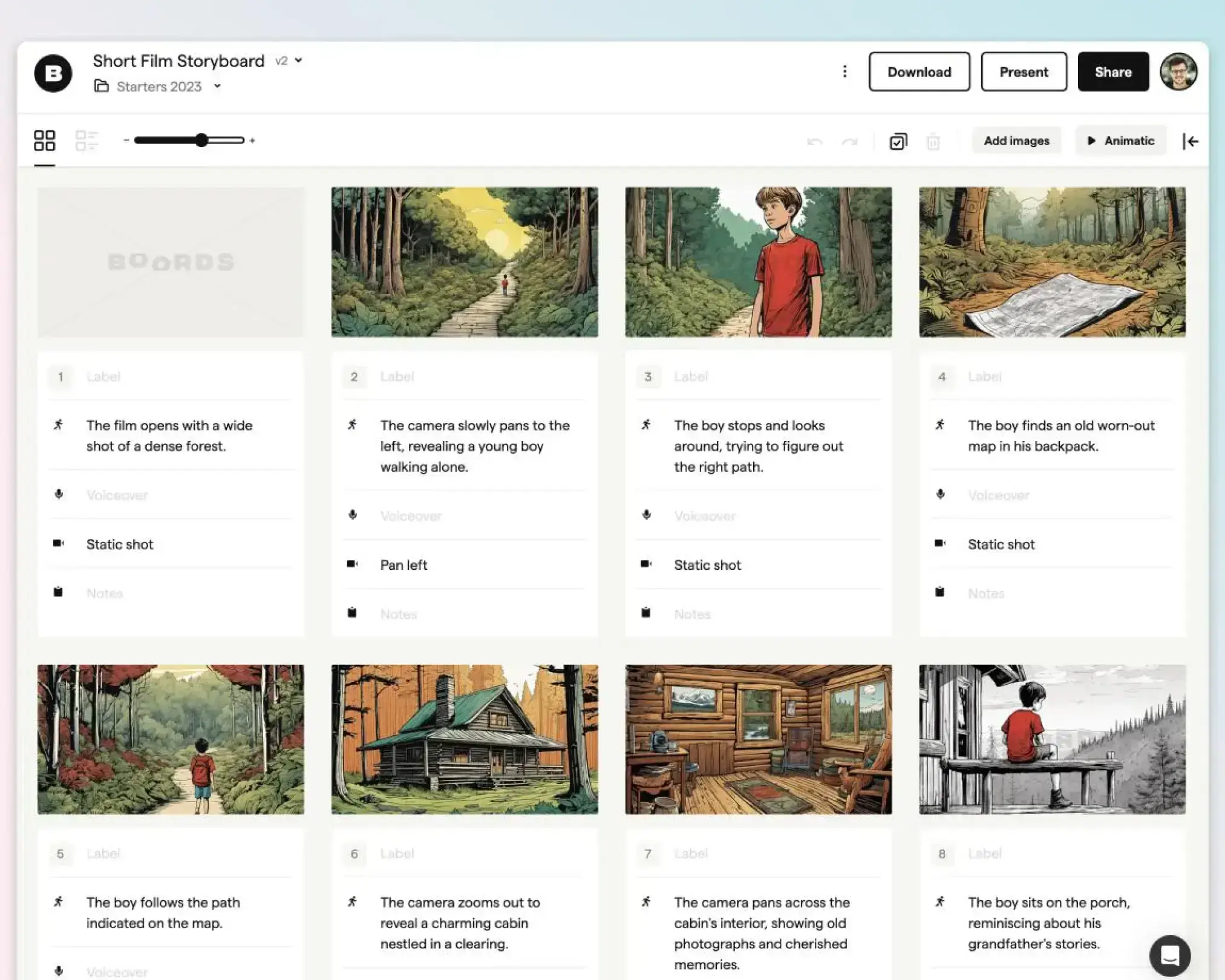
Task: Open the user profile avatar
Action: click(x=1178, y=72)
